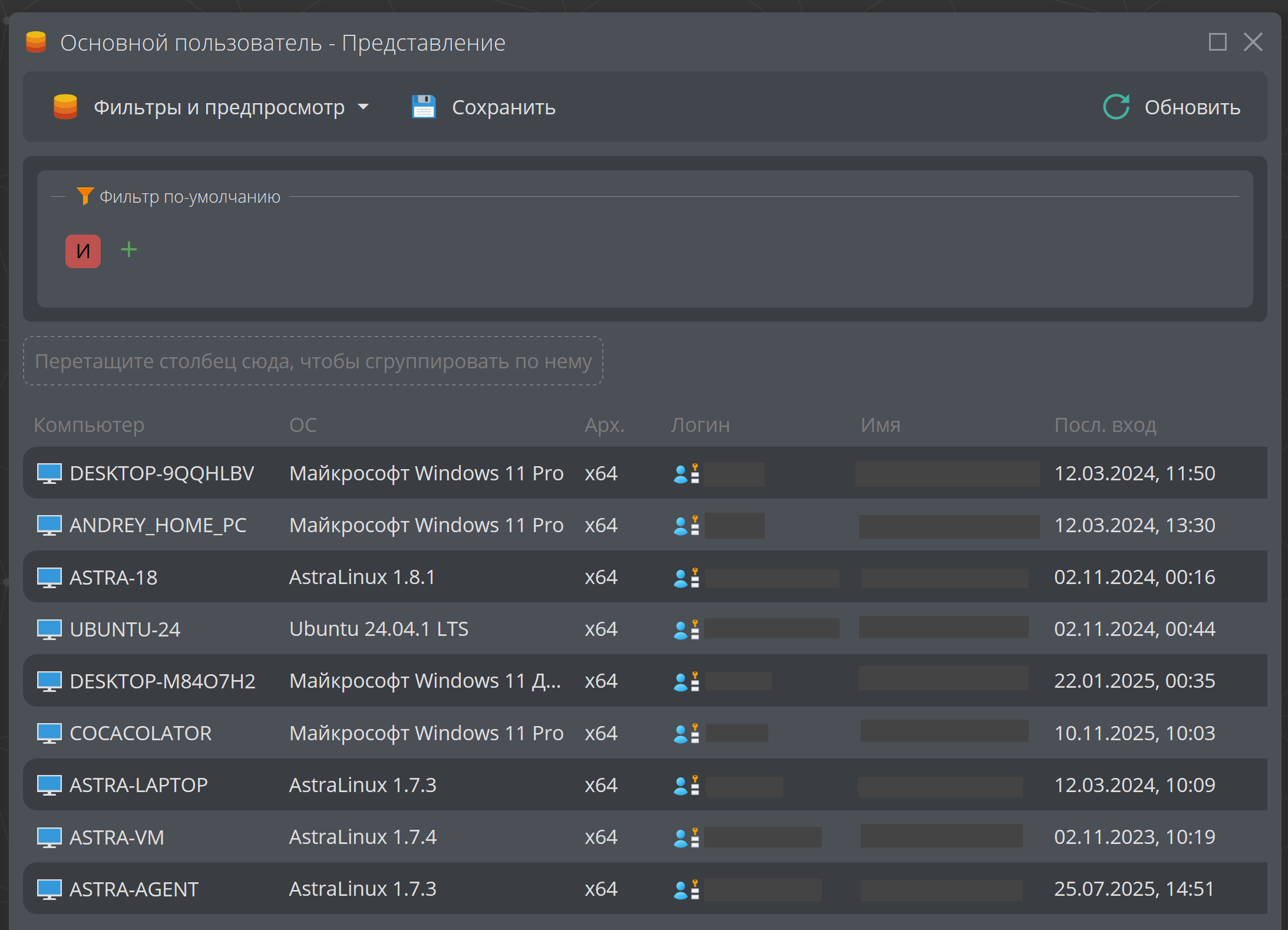Click last login 25.07.2025, 14:51
The height and width of the screenshot is (930, 1288).
(1134, 889)
